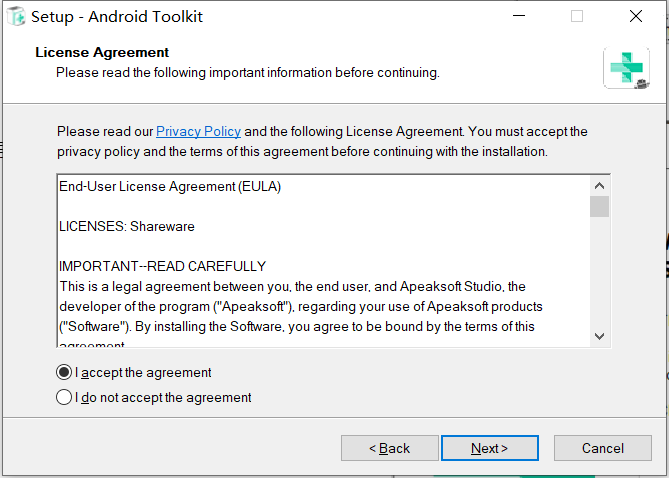
Task: Click the license agreement scrollbar thumb
Action: click(x=599, y=207)
